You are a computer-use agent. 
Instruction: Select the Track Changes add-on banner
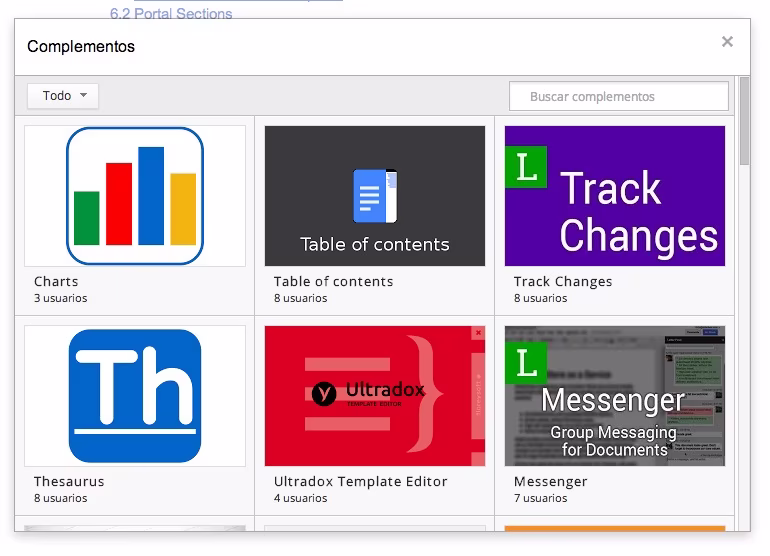[615, 196]
